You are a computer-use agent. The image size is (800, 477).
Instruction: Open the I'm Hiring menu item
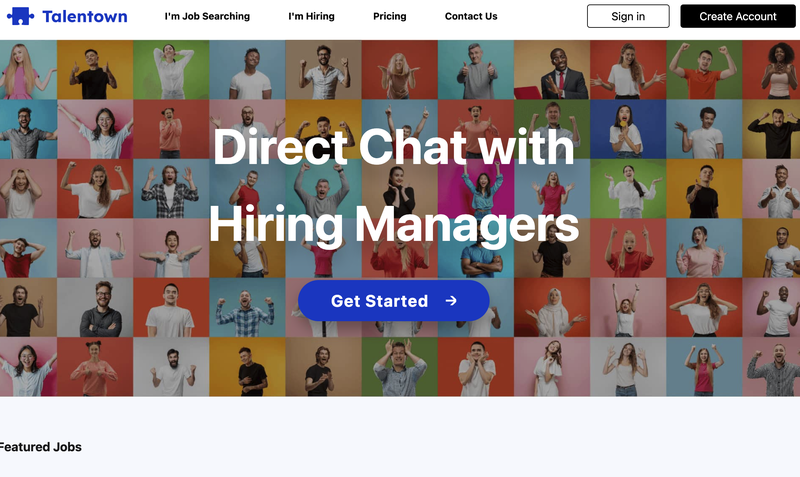[x=311, y=16]
